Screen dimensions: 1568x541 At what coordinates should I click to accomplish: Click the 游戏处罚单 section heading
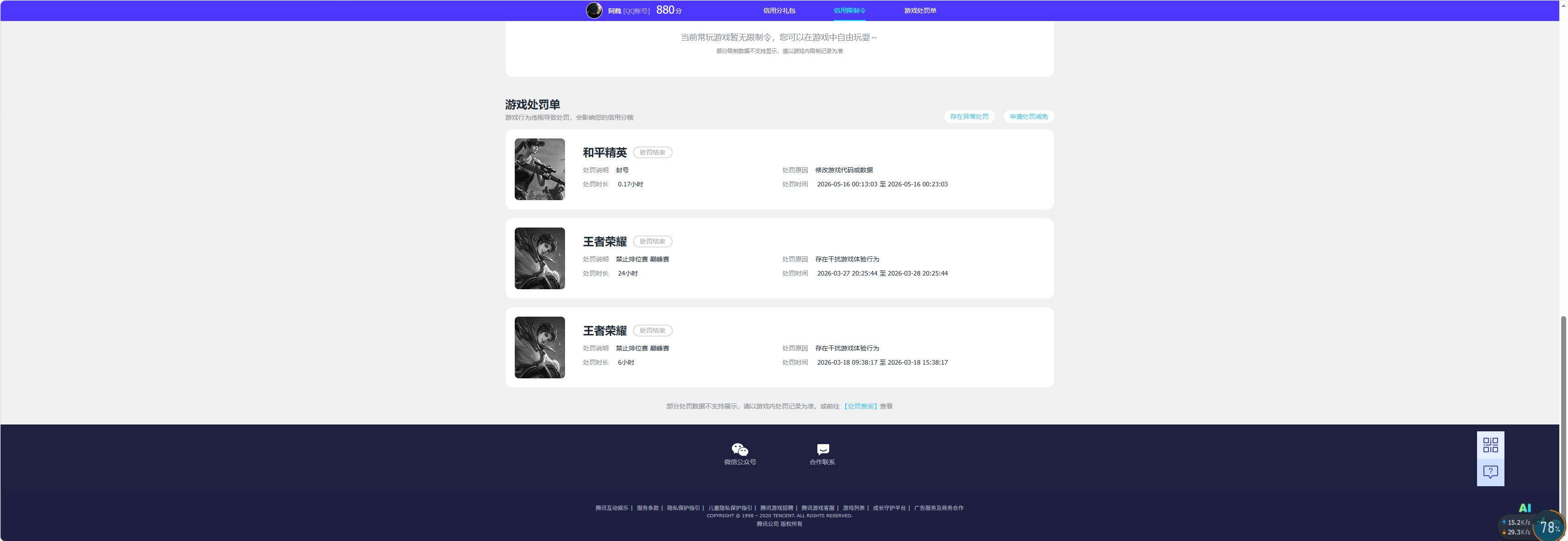coord(533,104)
